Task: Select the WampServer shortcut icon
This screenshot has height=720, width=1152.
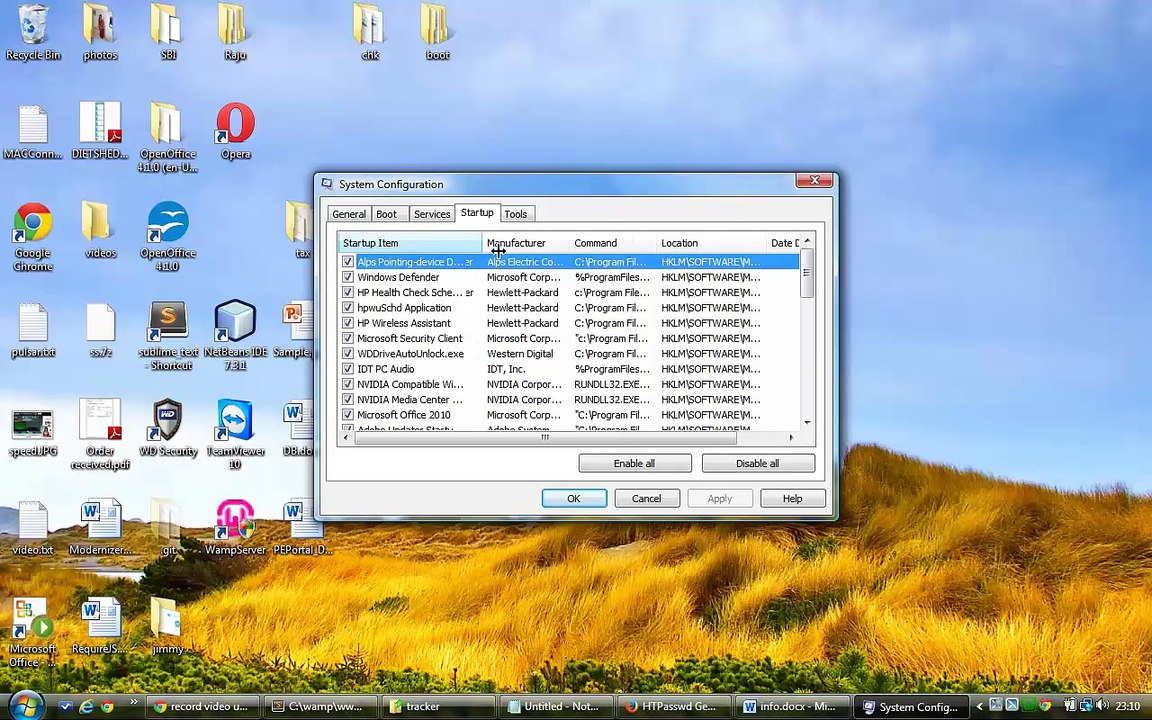Action: (235, 527)
